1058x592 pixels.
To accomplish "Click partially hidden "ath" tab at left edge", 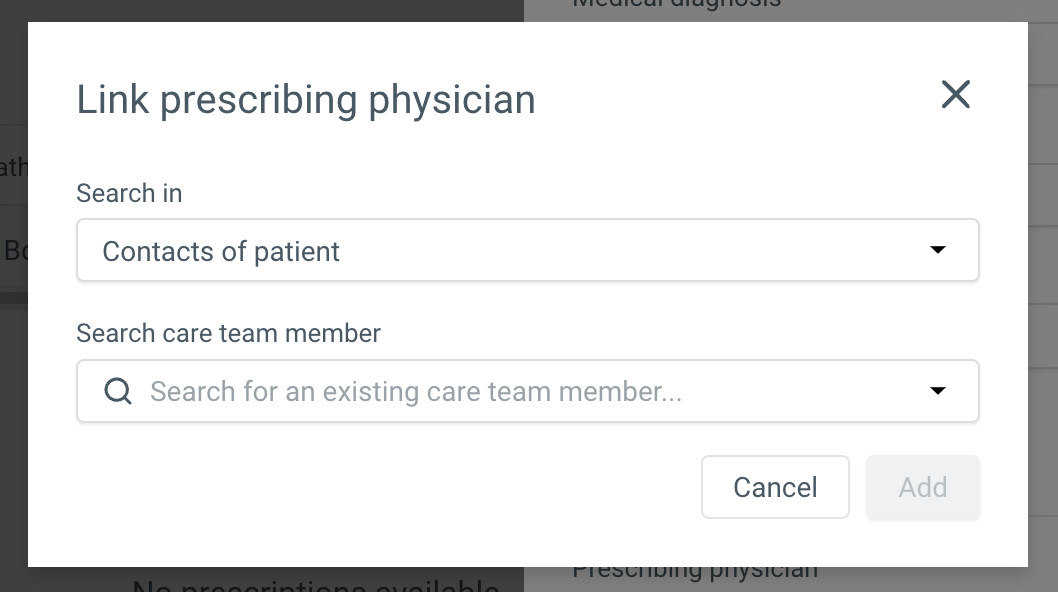I will click(13, 167).
